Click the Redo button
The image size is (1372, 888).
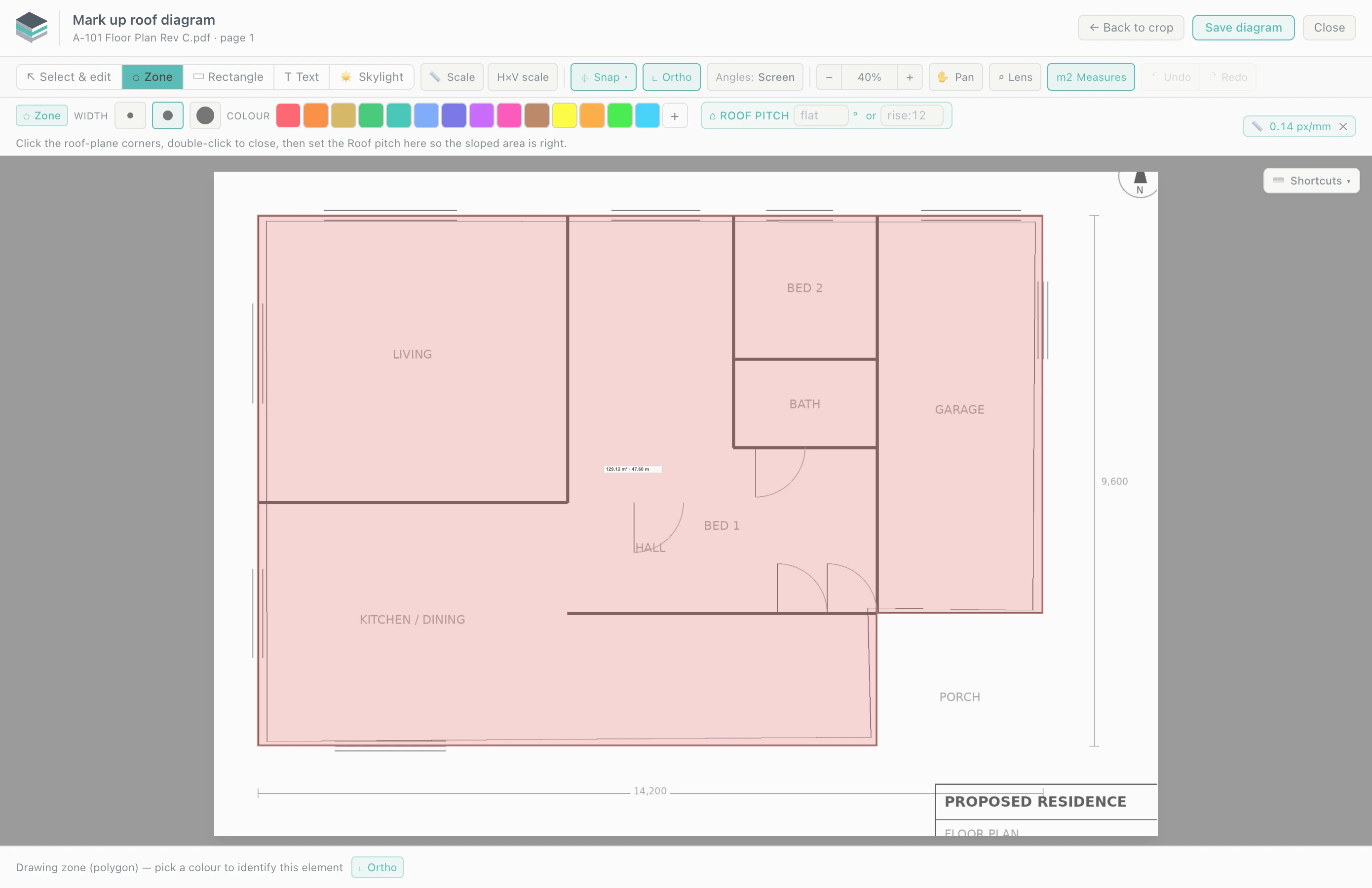1228,76
